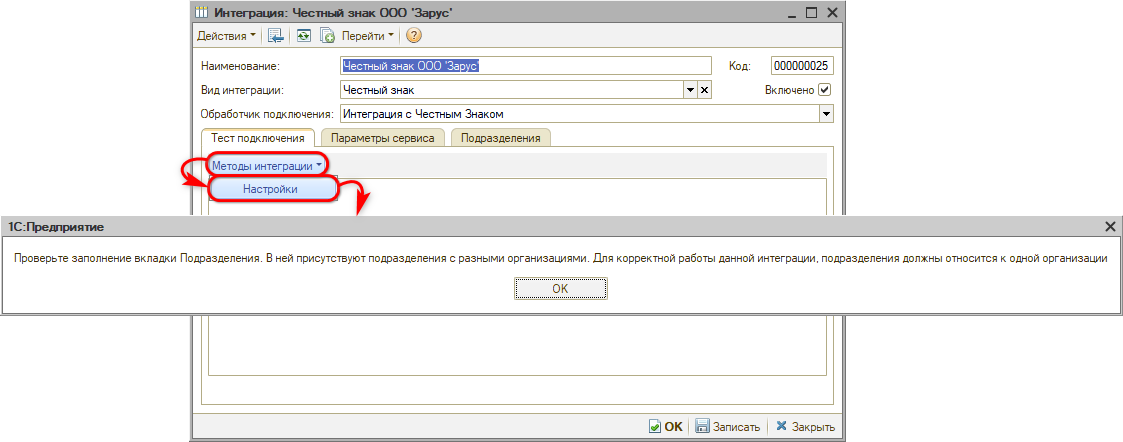Toggle the Включено checkbox
Image resolution: width=1123 pixels, height=442 pixels.
[x=825, y=90]
